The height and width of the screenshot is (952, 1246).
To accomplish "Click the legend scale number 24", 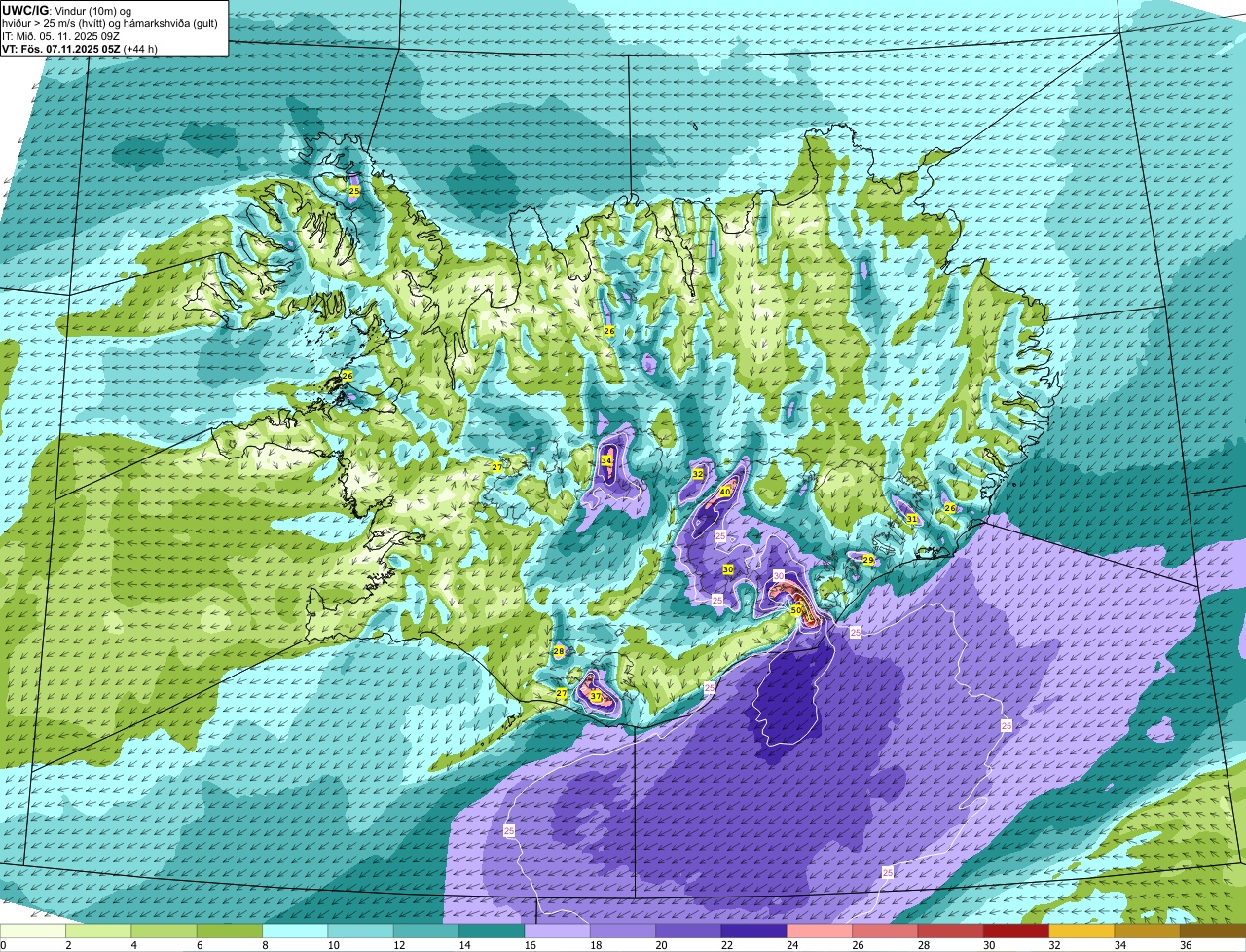I will pos(792,945).
